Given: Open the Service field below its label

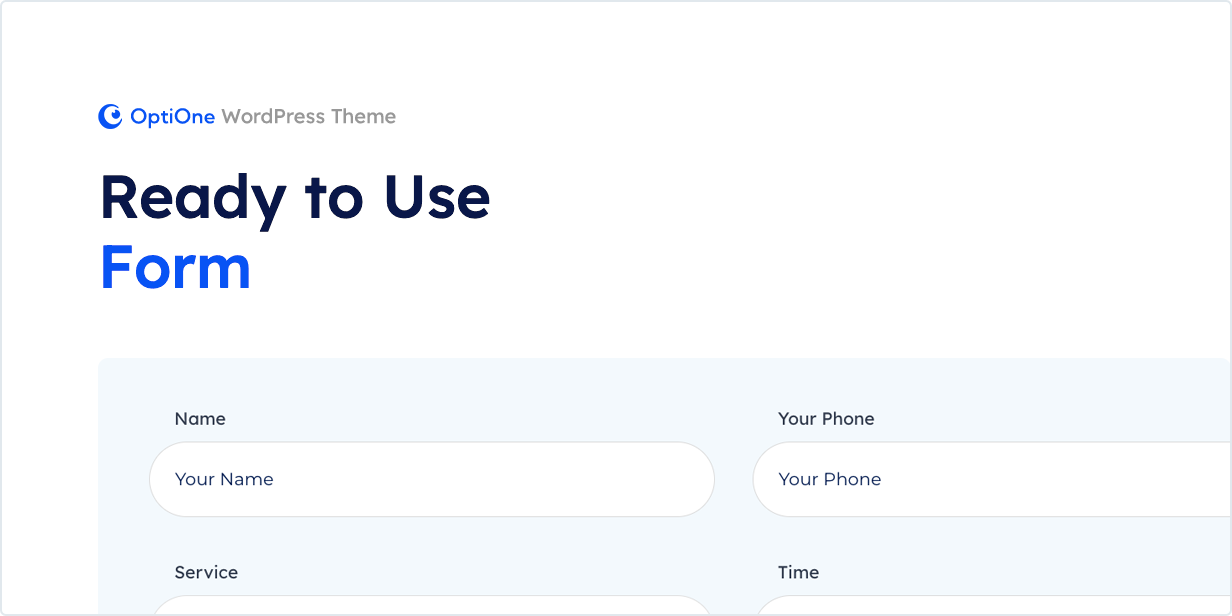Looking at the screenshot, I should point(430,606).
